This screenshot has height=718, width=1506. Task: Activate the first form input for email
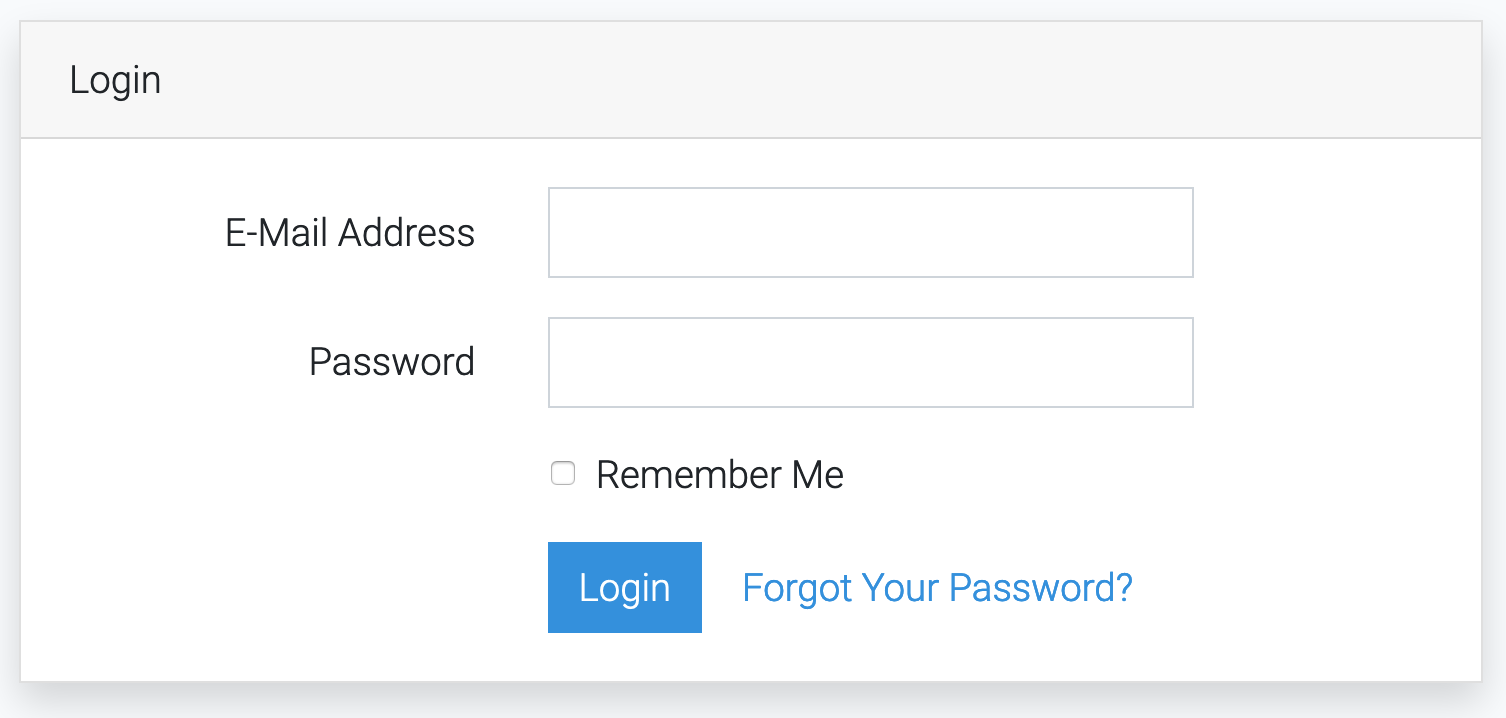(x=870, y=232)
